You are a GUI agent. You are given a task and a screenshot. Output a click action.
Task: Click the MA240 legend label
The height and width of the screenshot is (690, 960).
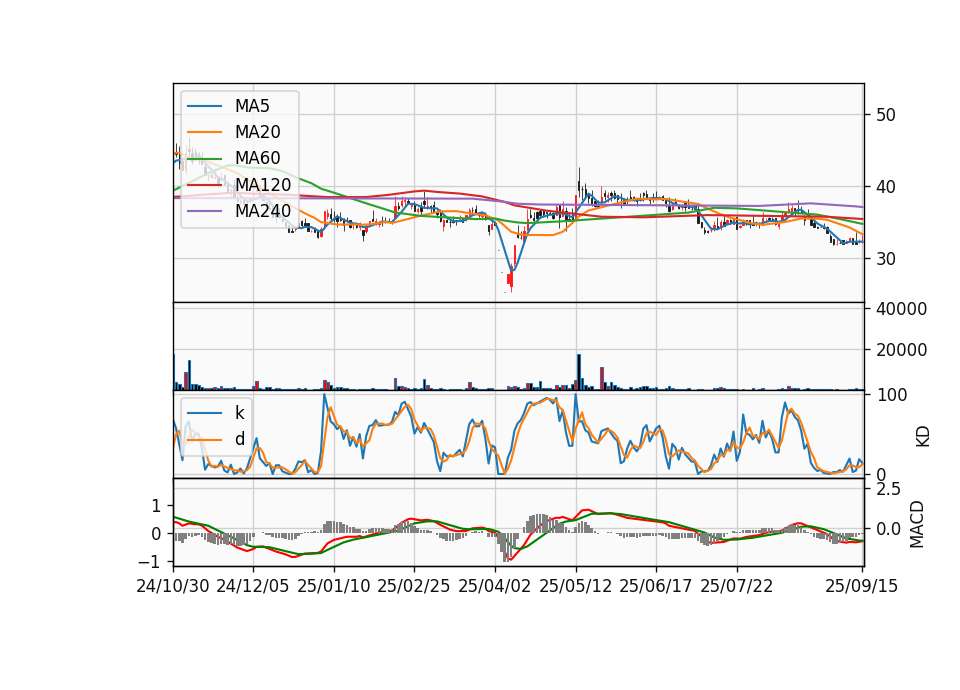(263, 211)
